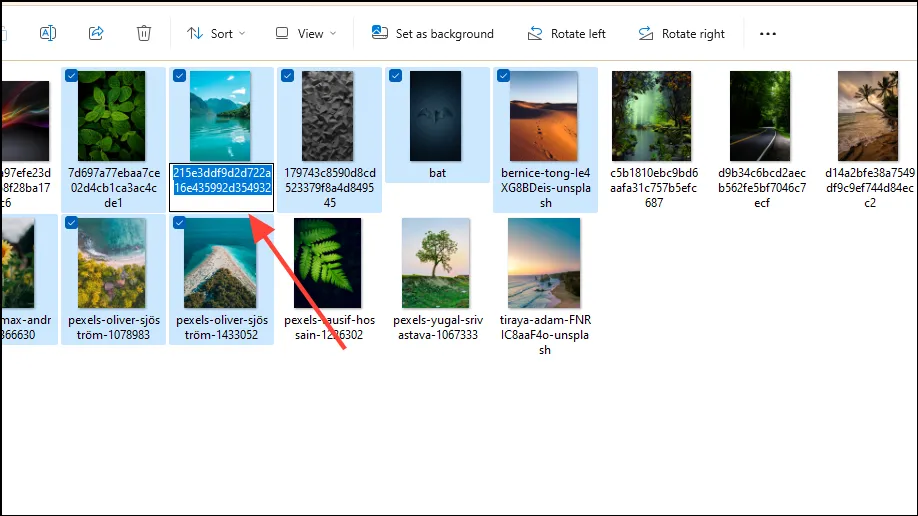Select the lone tree pexels-yugal thumbnail
This screenshot has height=516, width=918.
pyautogui.click(x=436, y=263)
